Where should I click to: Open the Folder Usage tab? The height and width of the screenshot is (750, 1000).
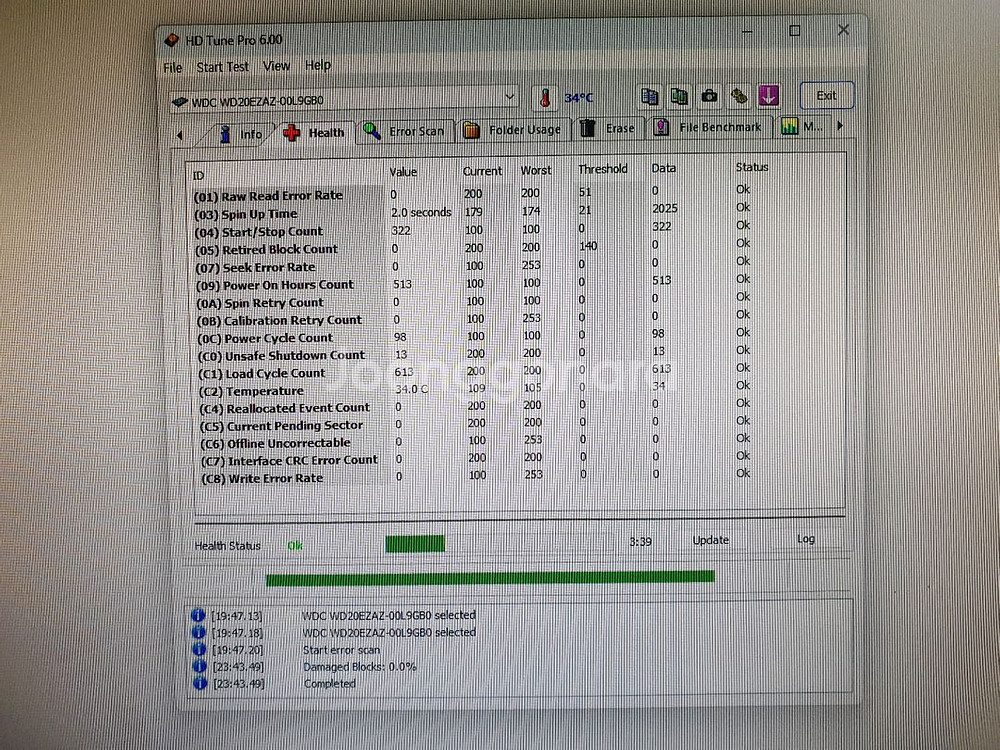coord(513,129)
